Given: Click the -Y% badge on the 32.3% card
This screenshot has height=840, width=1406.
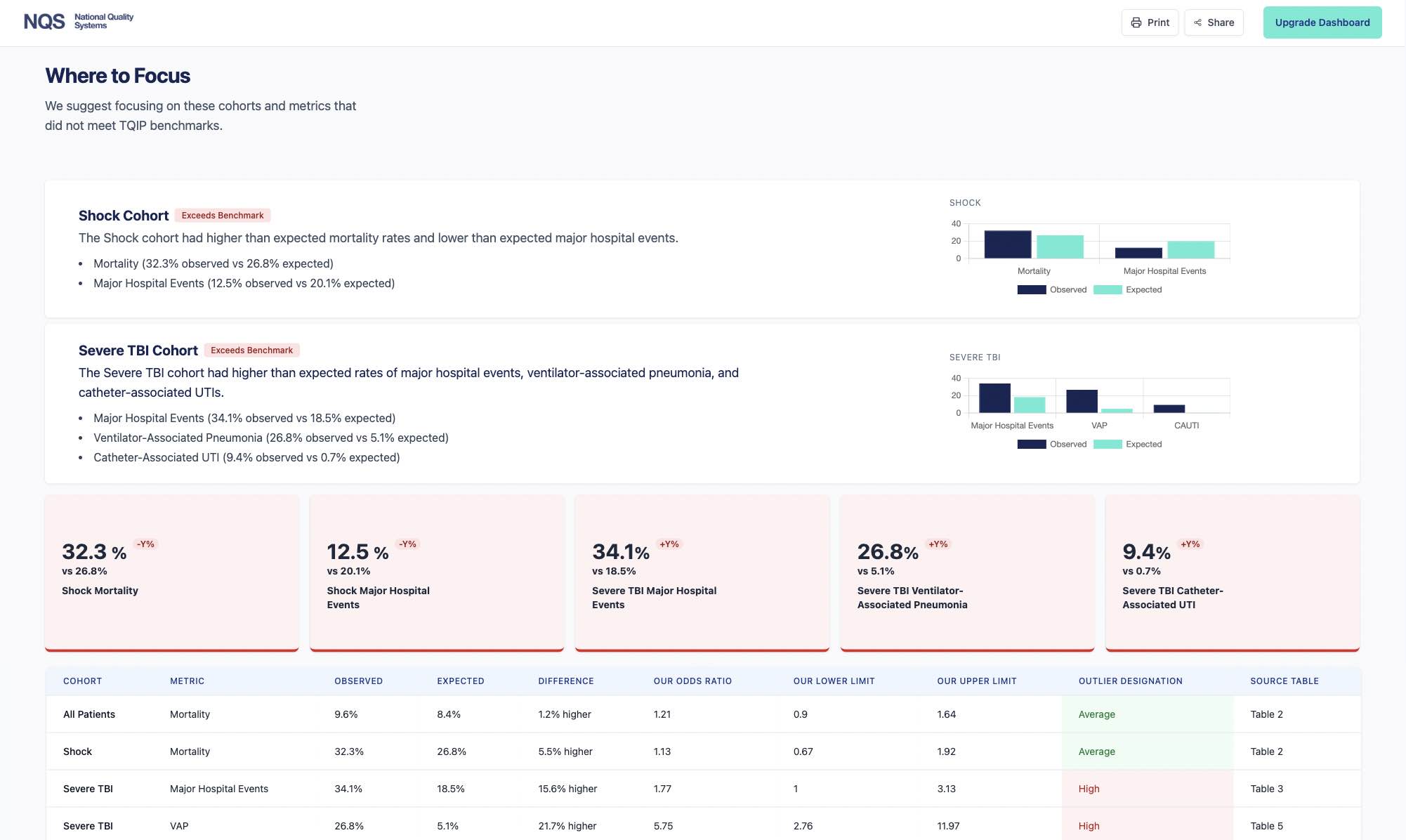Looking at the screenshot, I should point(145,544).
